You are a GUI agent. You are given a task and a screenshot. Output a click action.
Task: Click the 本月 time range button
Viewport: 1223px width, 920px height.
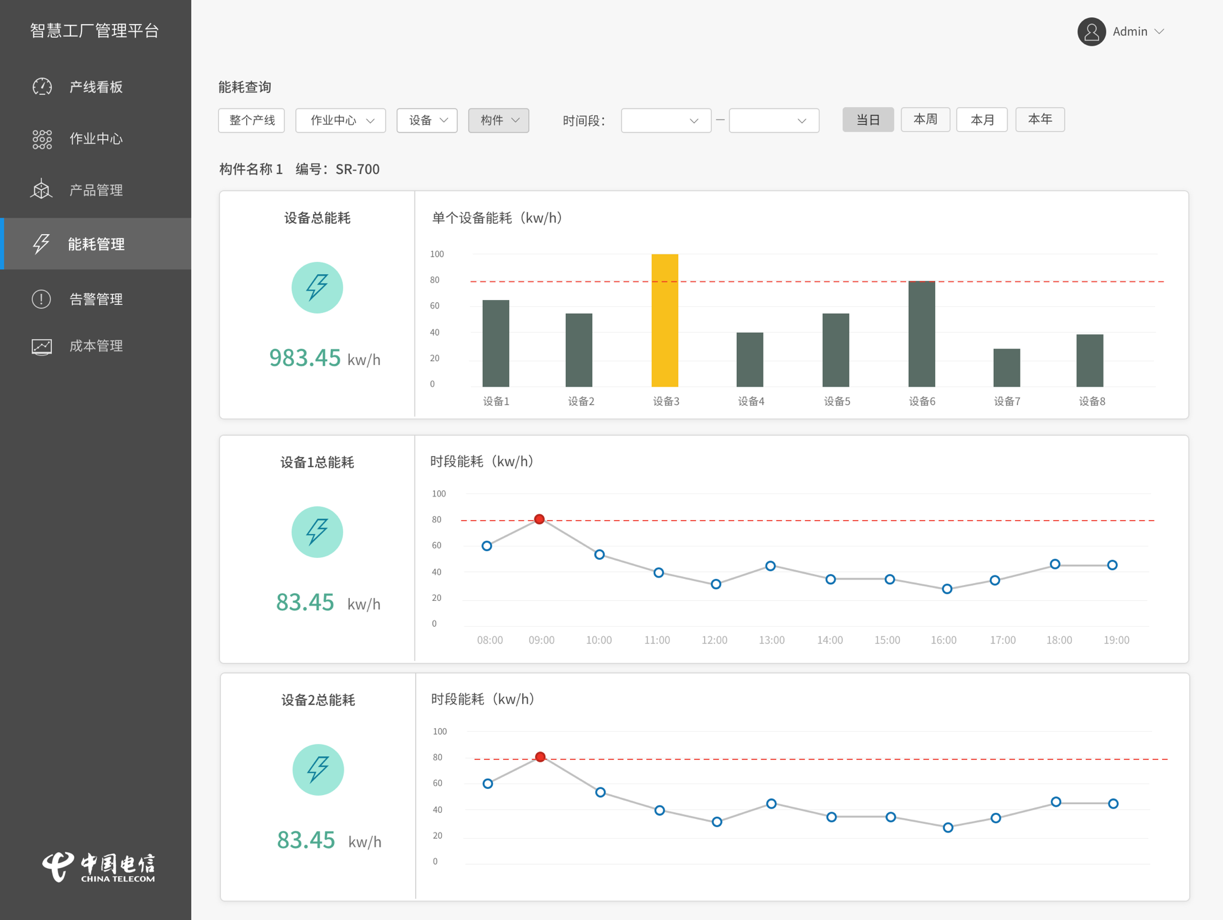(982, 120)
